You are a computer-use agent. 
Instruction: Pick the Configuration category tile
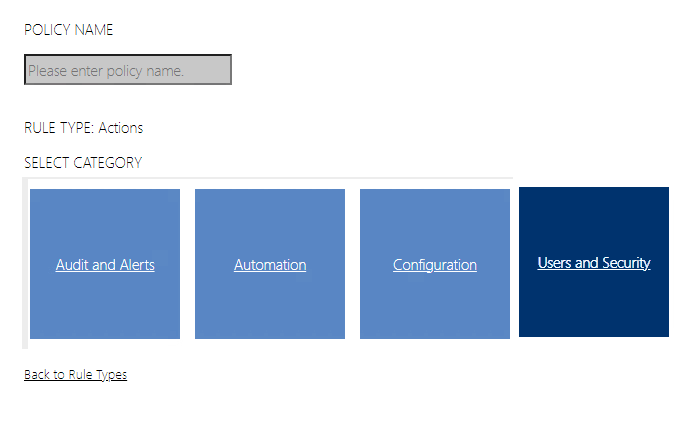click(x=435, y=300)
